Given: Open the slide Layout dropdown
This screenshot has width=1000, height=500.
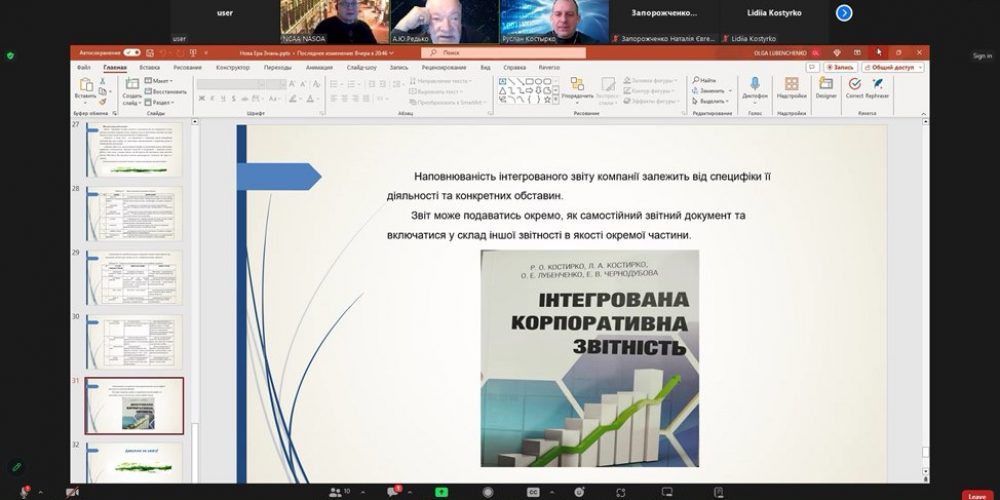Looking at the screenshot, I should pyautogui.click(x=157, y=80).
